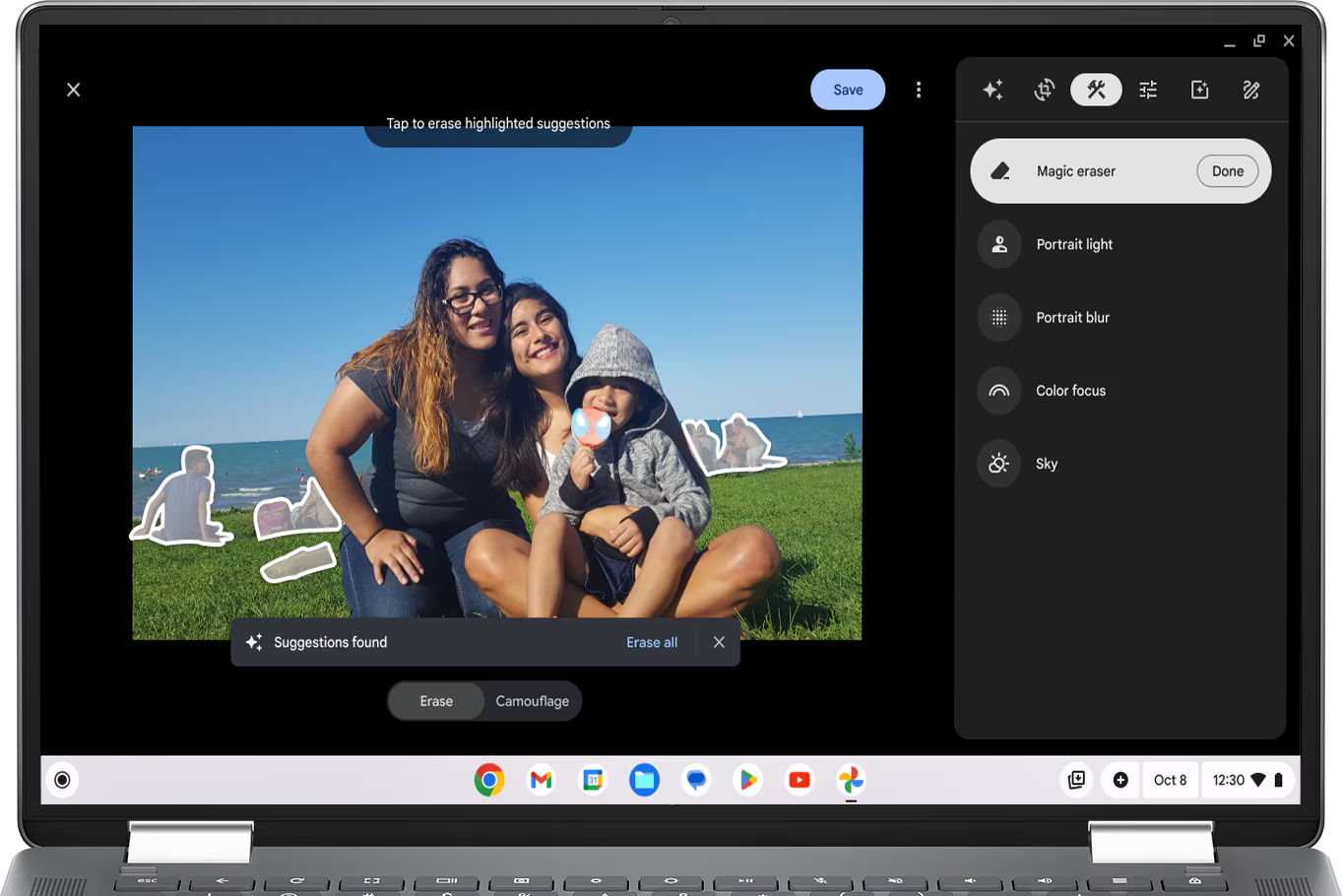This screenshot has width=1343, height=896.
Task: Open the Suggestions sparkle tab
Action: coord(992,90)
